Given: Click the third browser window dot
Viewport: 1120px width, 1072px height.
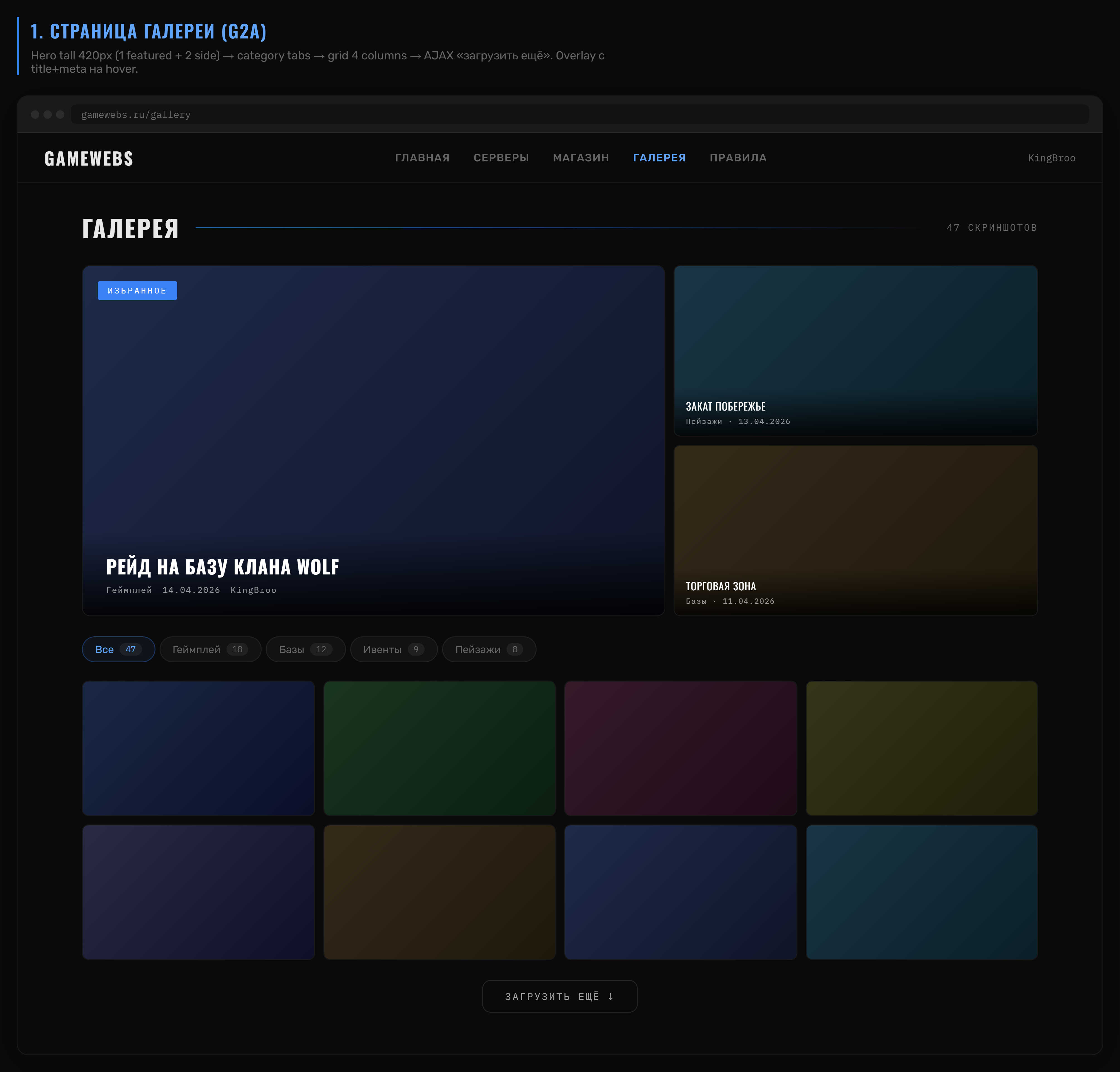Looking at the screenshot, I should (60, 114).
